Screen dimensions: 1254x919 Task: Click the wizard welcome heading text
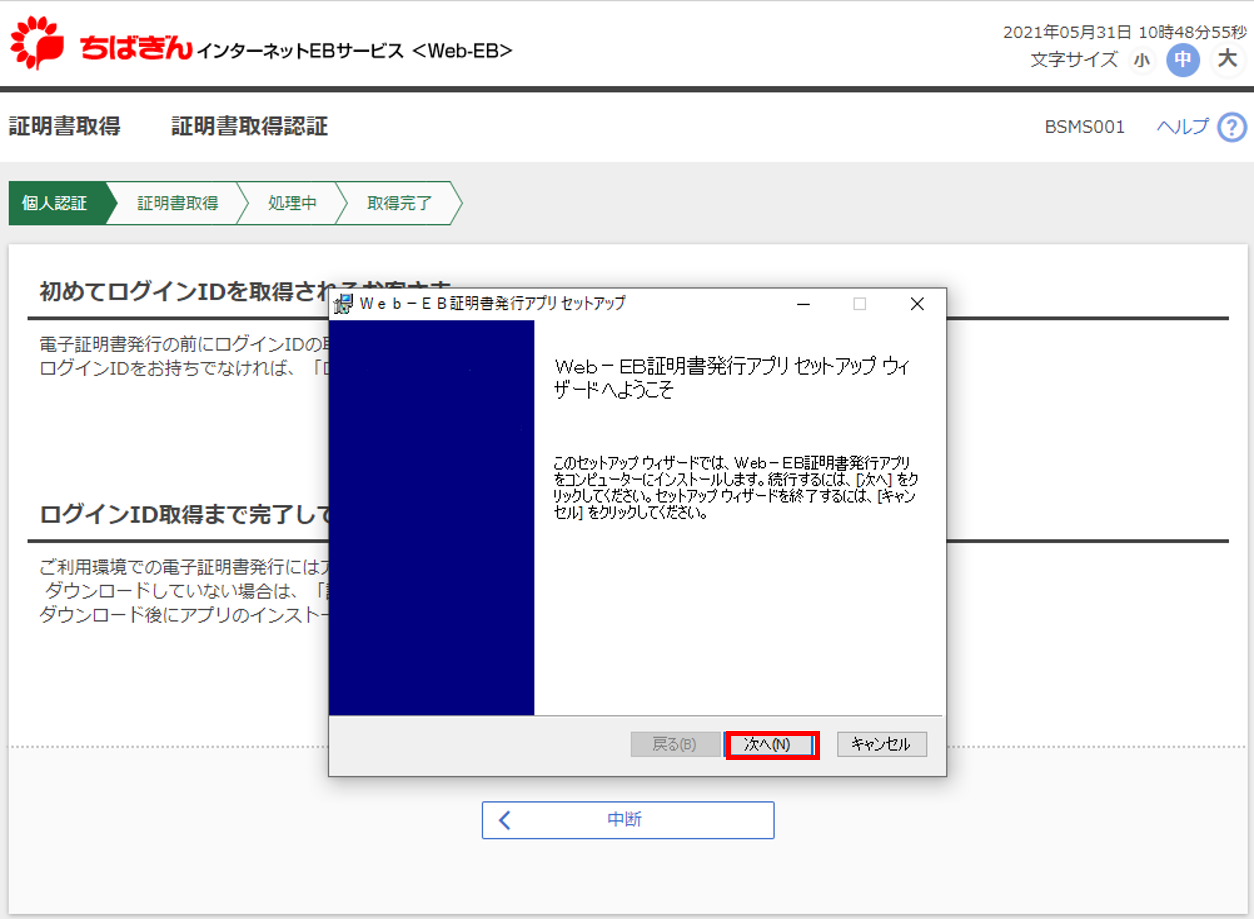tap(732, 378)
